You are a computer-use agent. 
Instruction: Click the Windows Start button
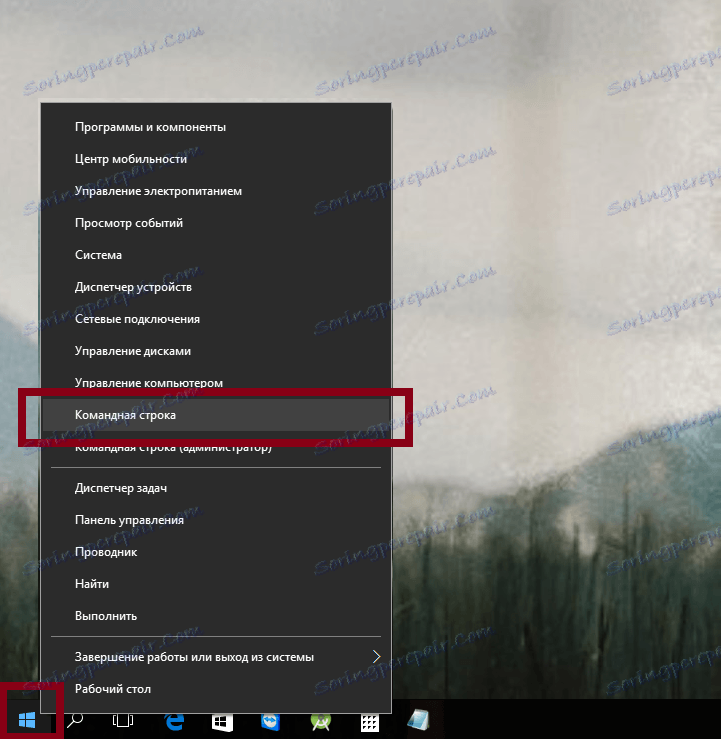(x=27, y=720)
